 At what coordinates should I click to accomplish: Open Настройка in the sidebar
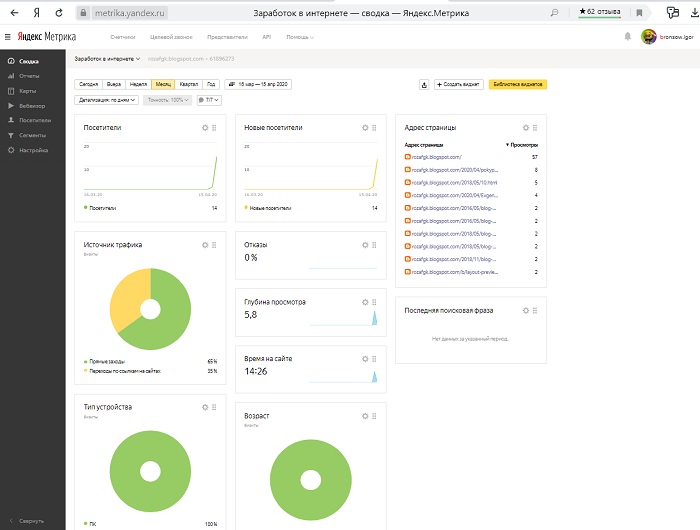(x=33, y=150)
